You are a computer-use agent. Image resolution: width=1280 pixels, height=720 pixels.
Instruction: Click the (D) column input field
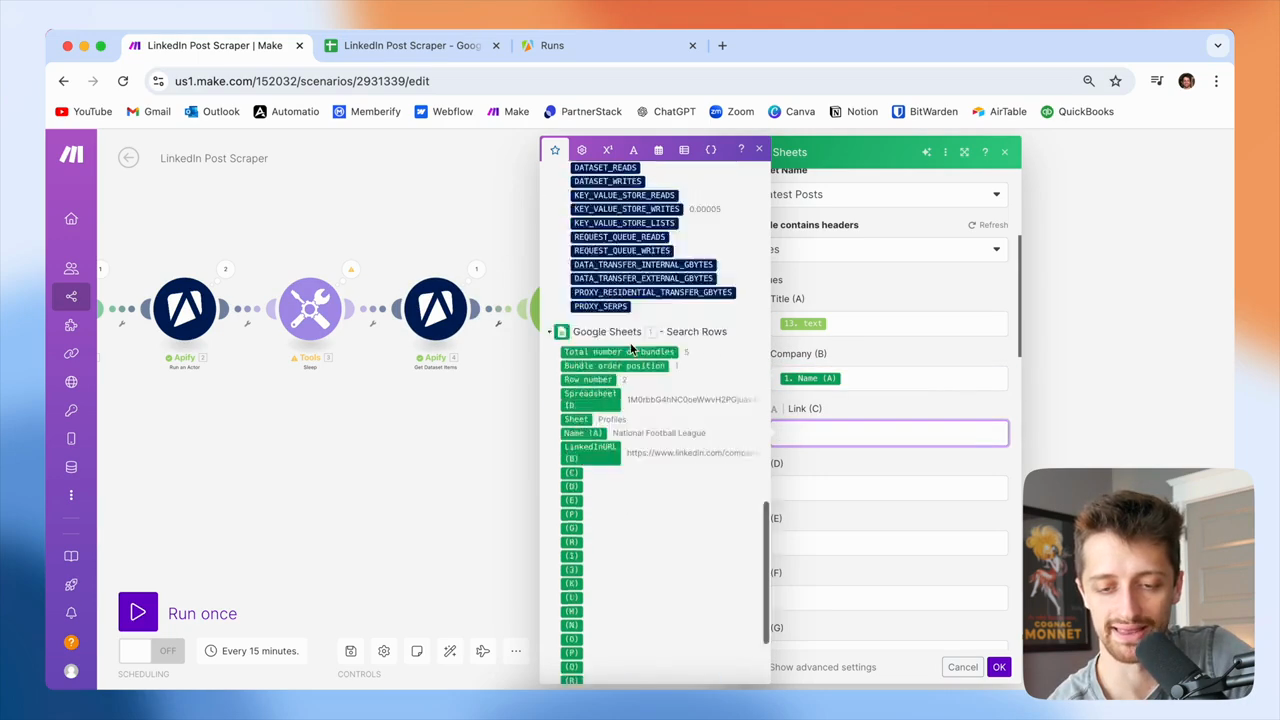pyautogui.click(x=889, y=488)
